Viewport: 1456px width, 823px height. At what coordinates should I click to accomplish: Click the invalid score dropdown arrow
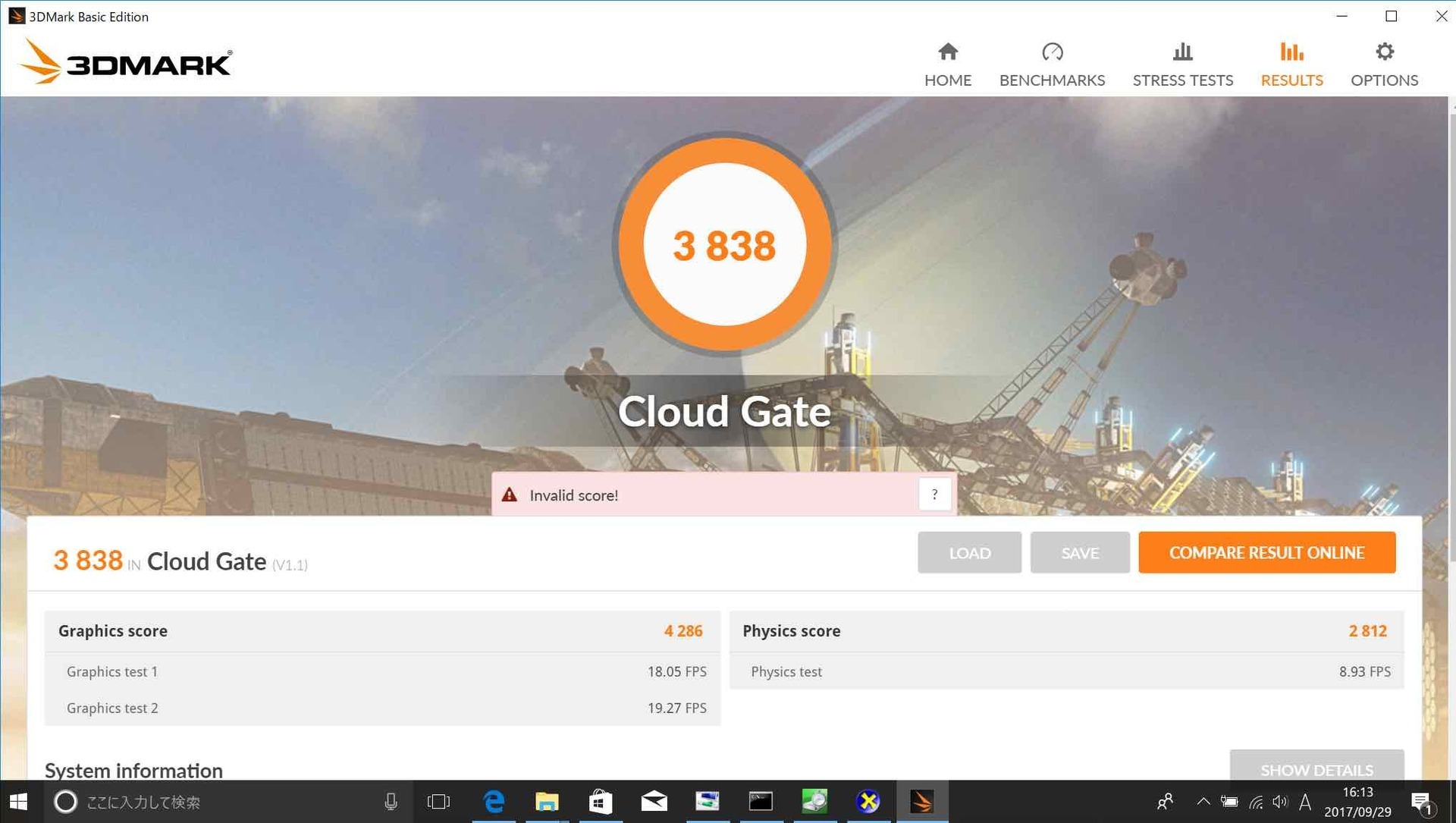coord(935,495)
